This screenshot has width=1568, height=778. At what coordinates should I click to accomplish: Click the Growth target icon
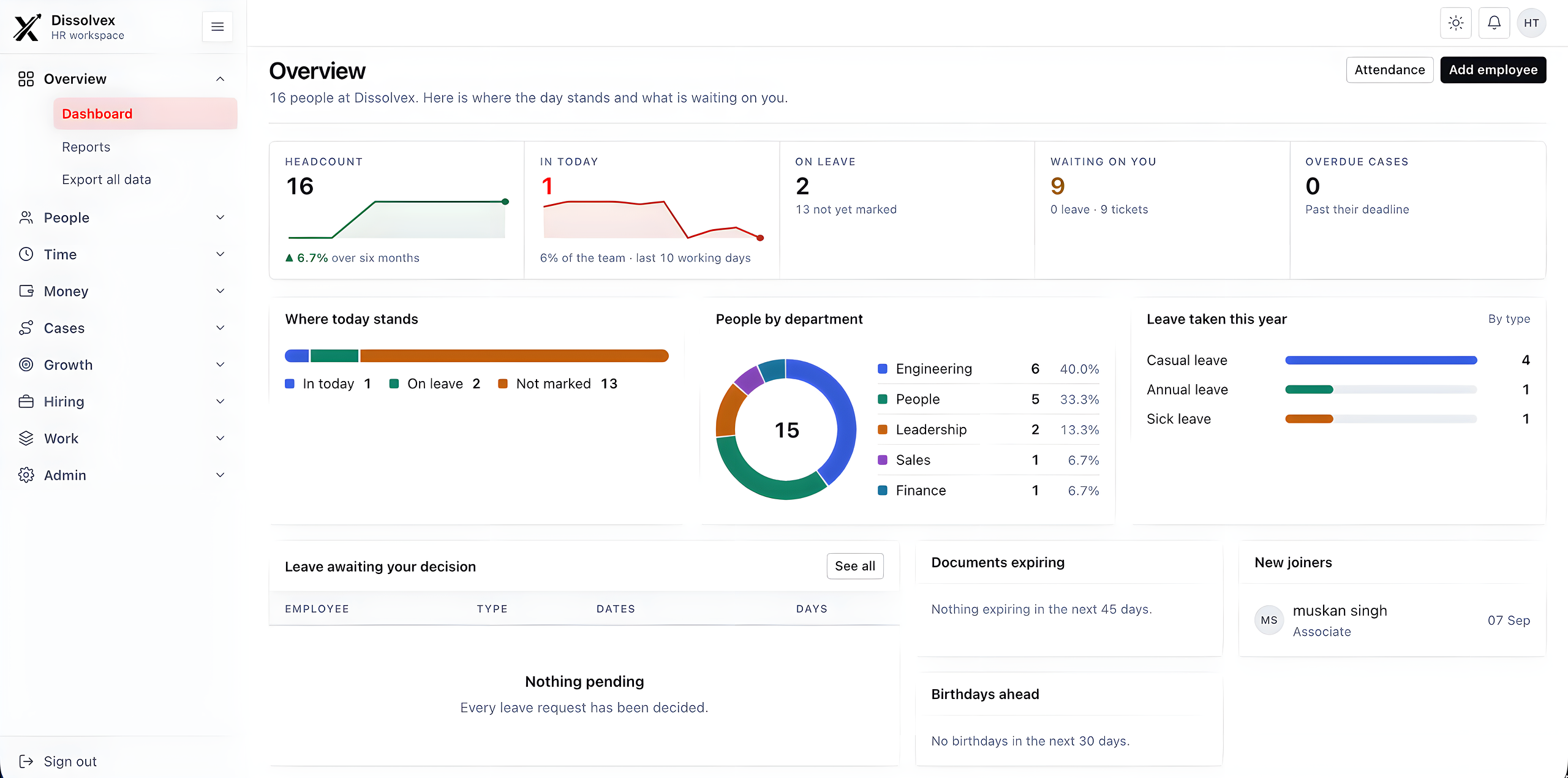pos(26,364)
